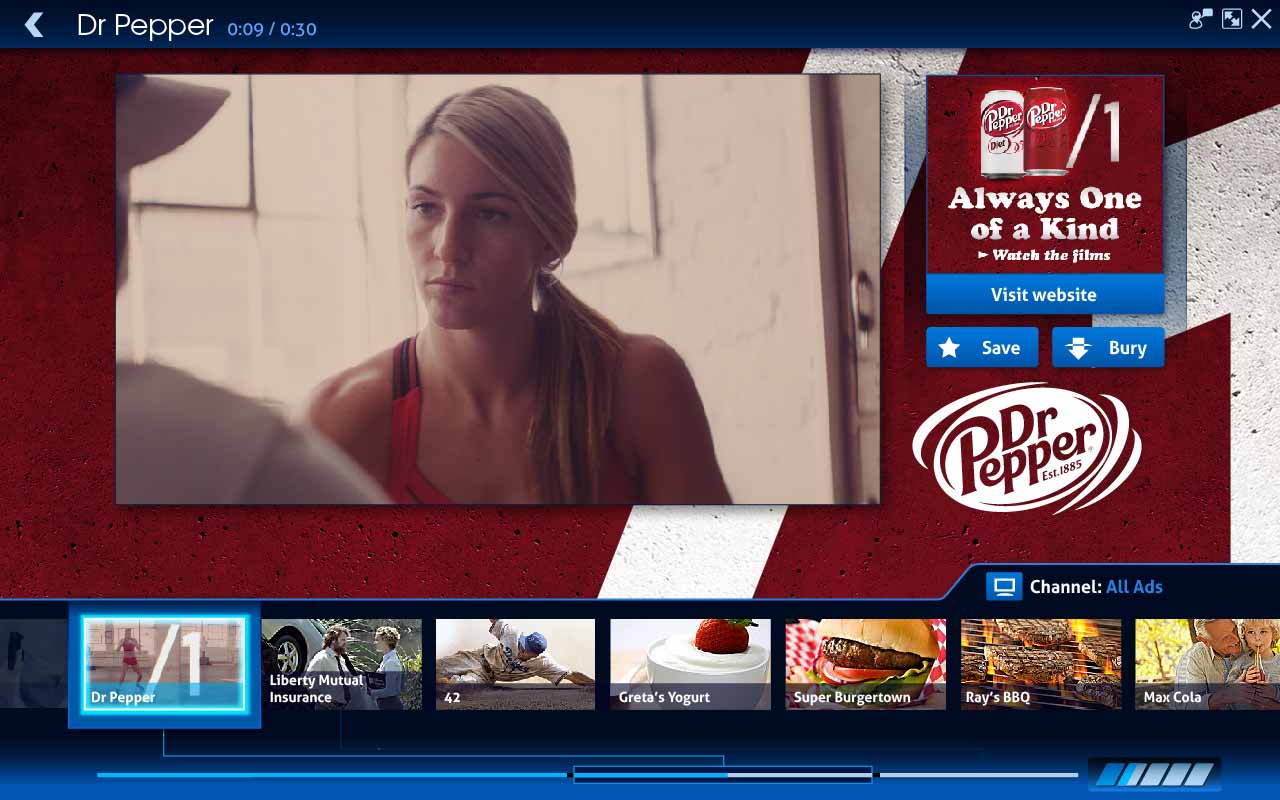
Task: Open the user chat icon in top bar
Action: pos(1200,19)
